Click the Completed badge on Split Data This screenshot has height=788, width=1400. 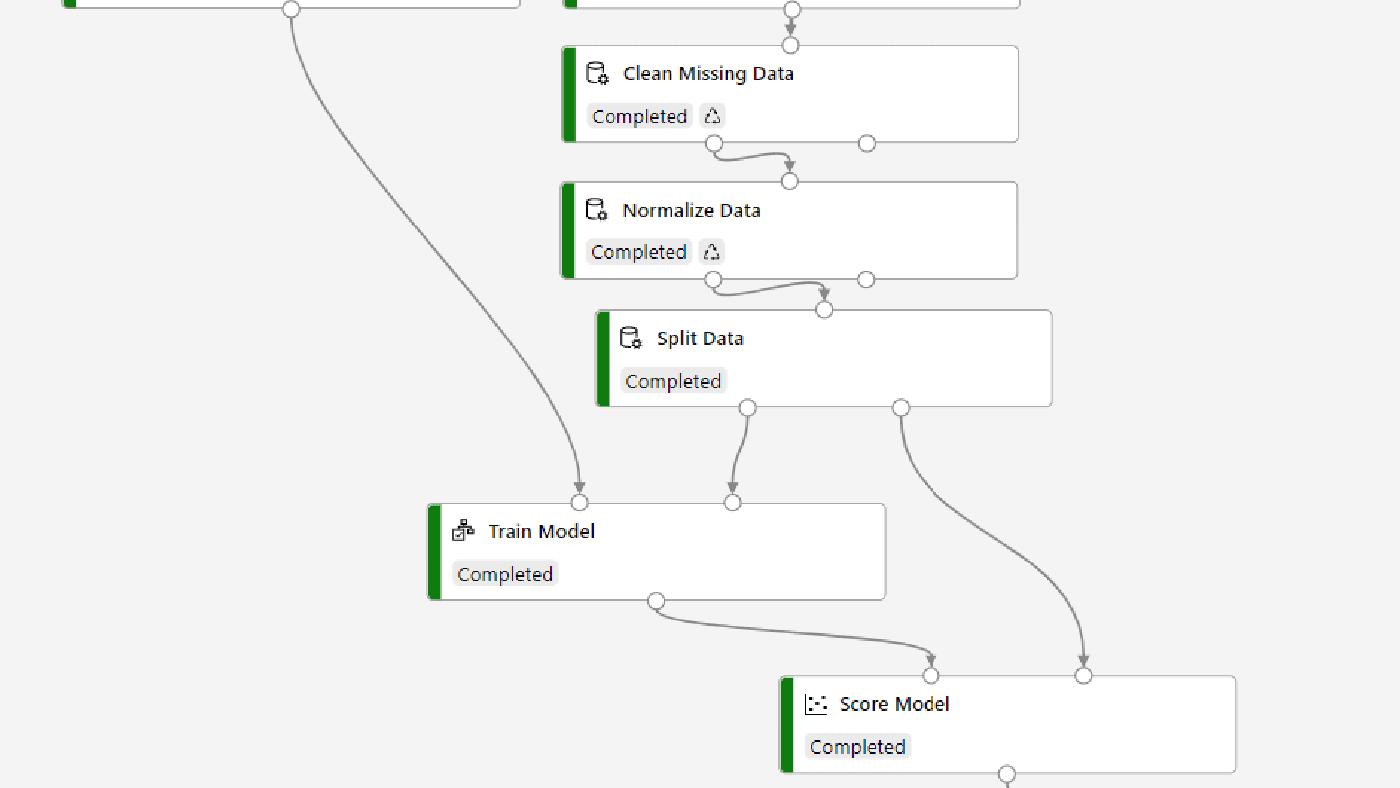click(x=673, y=381)
